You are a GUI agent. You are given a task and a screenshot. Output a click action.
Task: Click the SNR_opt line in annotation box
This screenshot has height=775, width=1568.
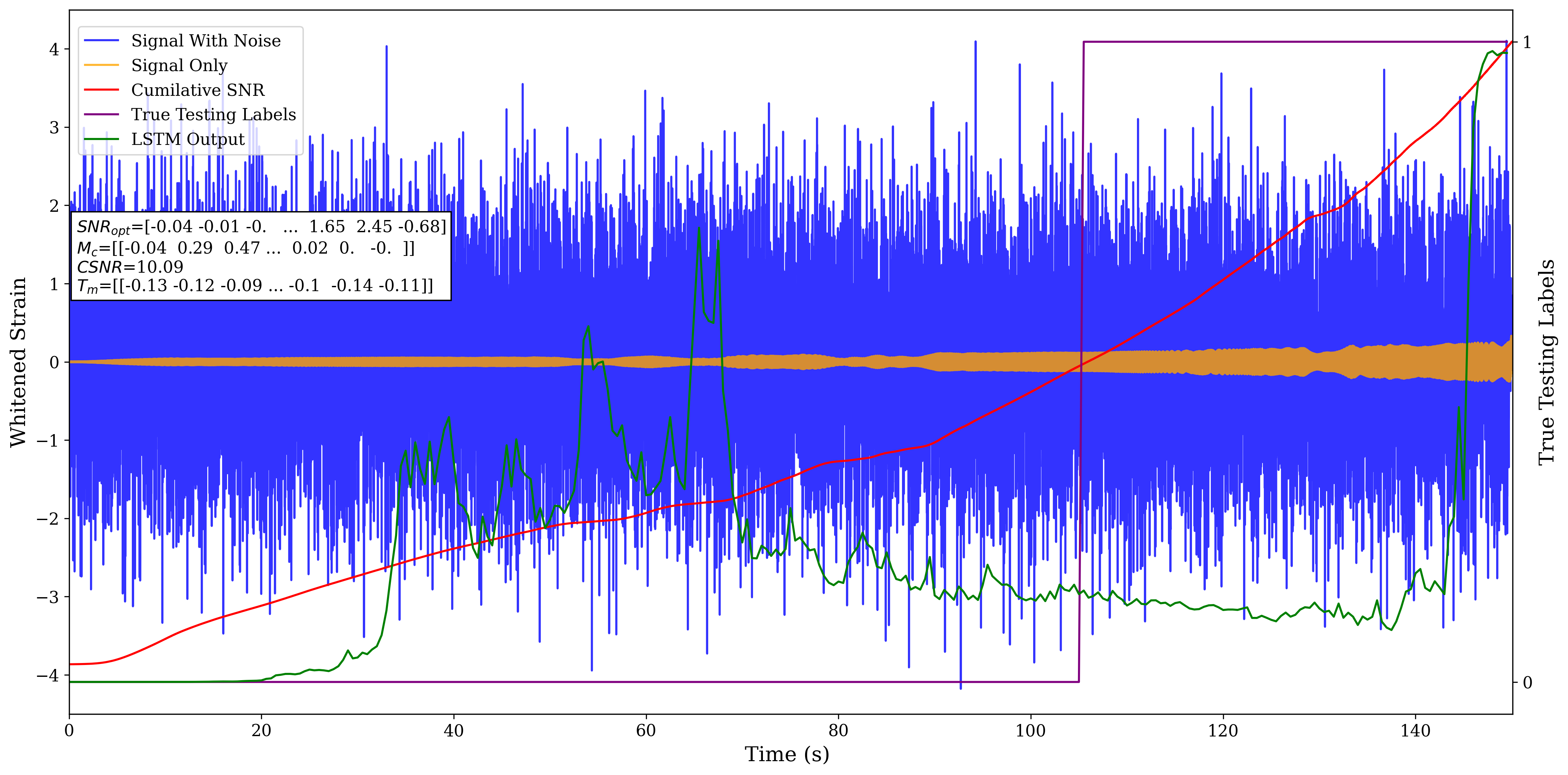262,227
